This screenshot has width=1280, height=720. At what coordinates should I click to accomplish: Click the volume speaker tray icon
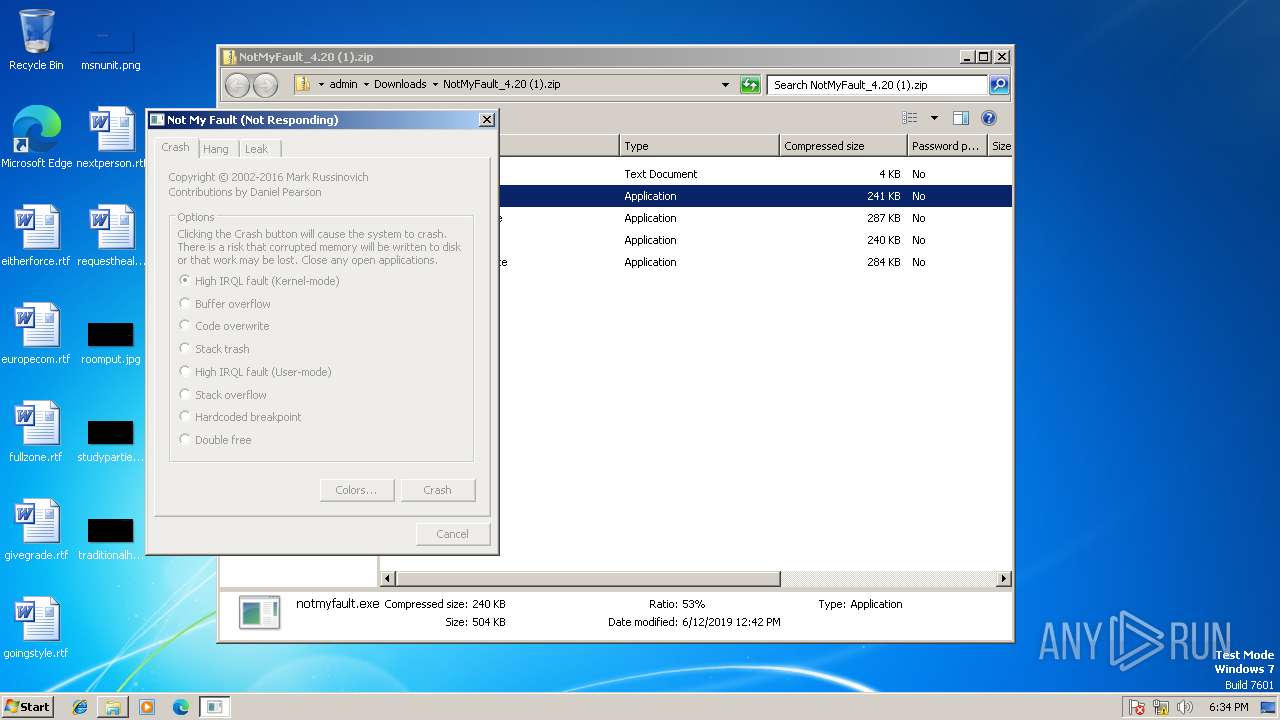point(1185,707)
